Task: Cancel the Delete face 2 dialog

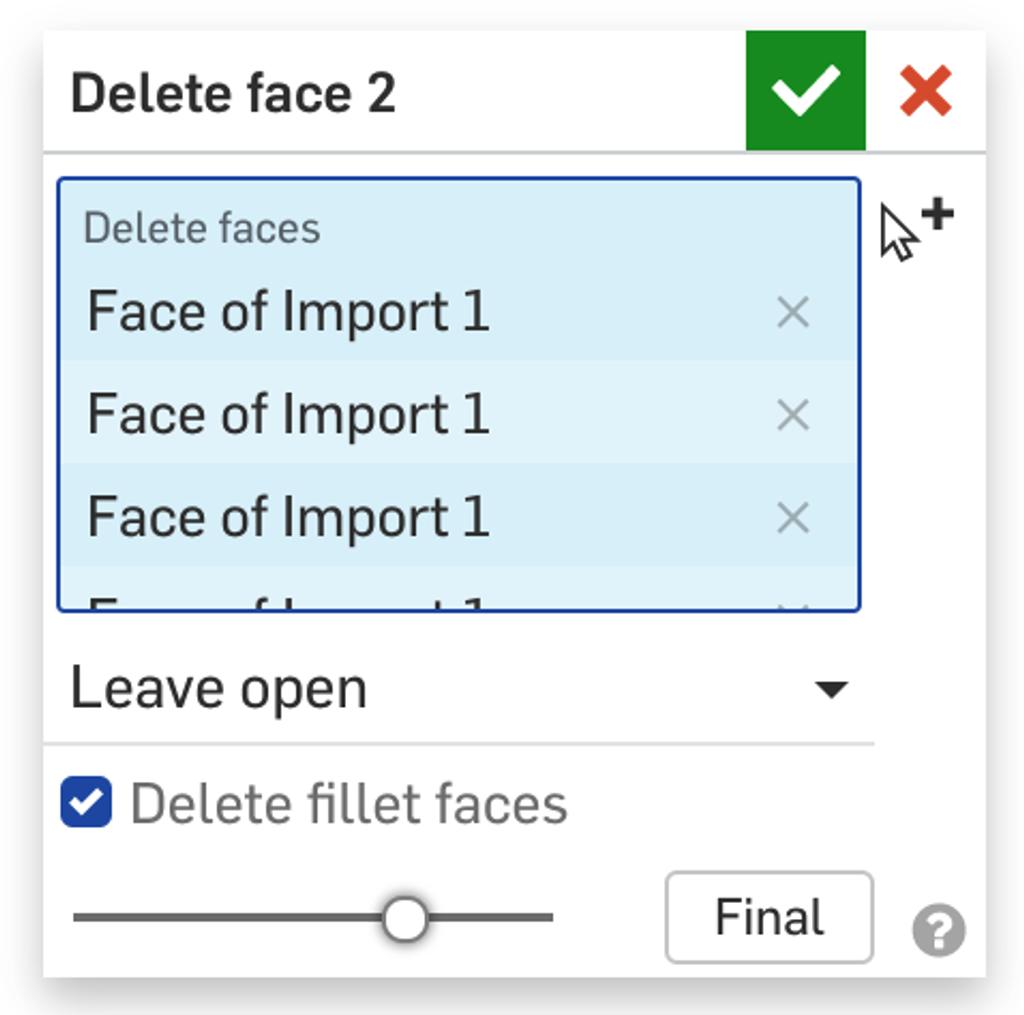Action: pos(925,91)
